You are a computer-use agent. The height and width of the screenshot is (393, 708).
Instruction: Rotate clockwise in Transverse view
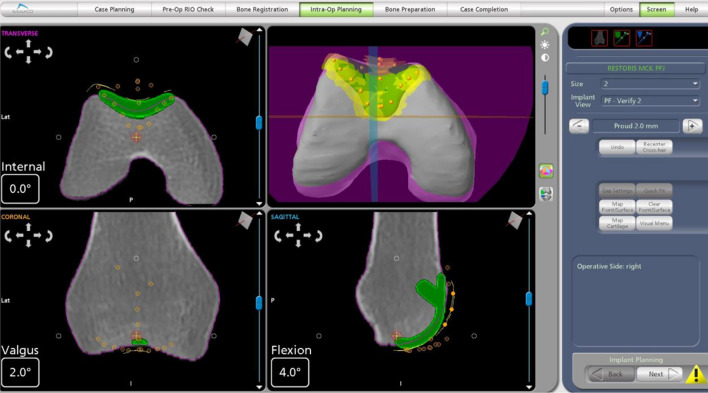[49, 52]
